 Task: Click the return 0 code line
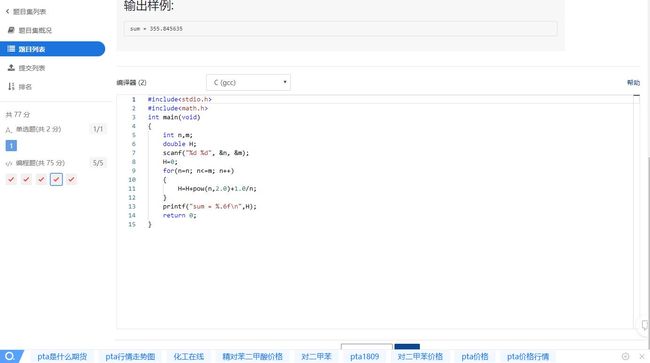point(179,215)
